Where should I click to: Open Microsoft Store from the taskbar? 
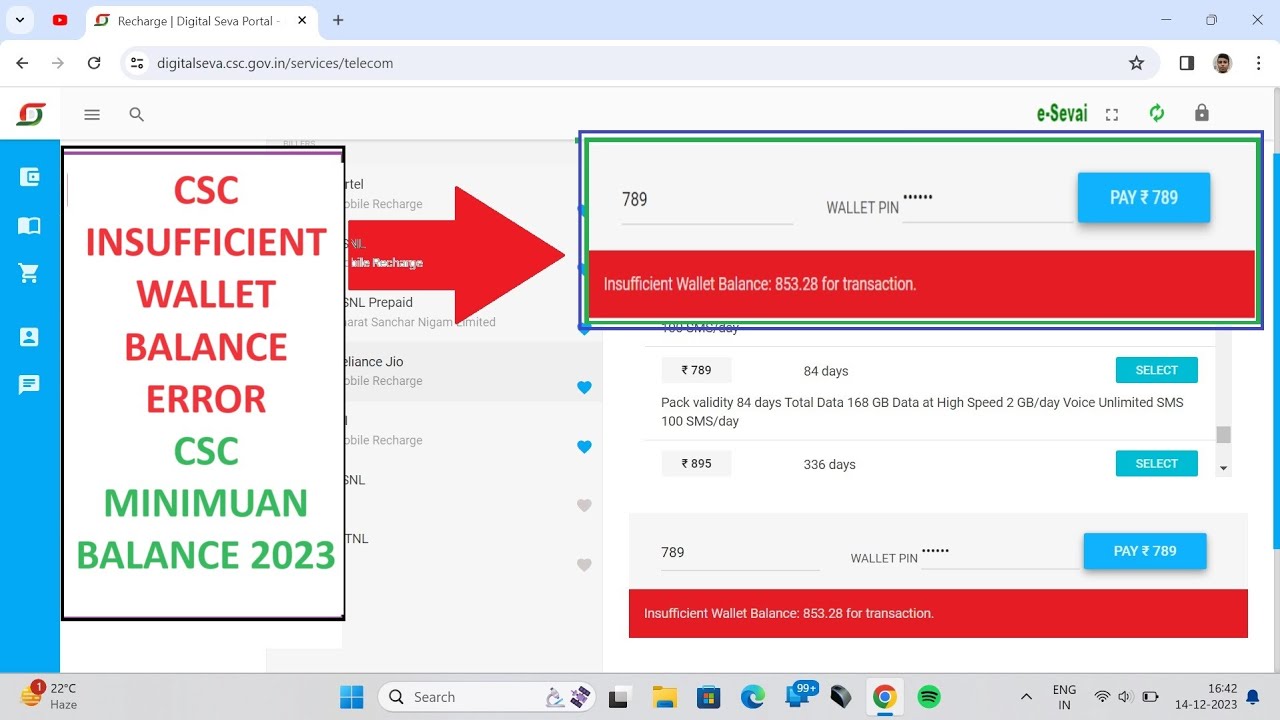point(708,697)
